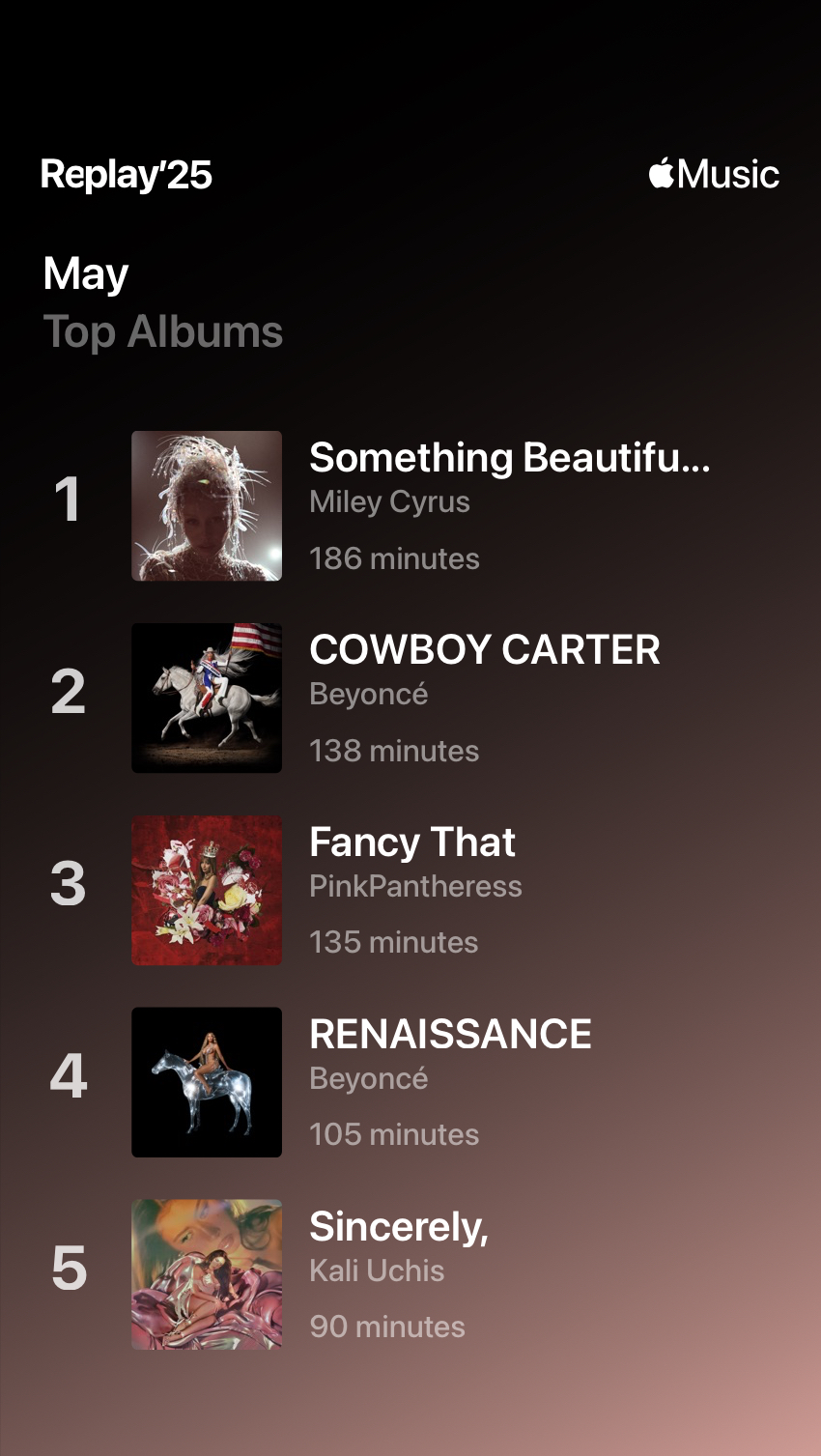Viewport: 821px width, 1456px height.
Task: Open the Something Beautiful album cover
Action: point(207,505)
